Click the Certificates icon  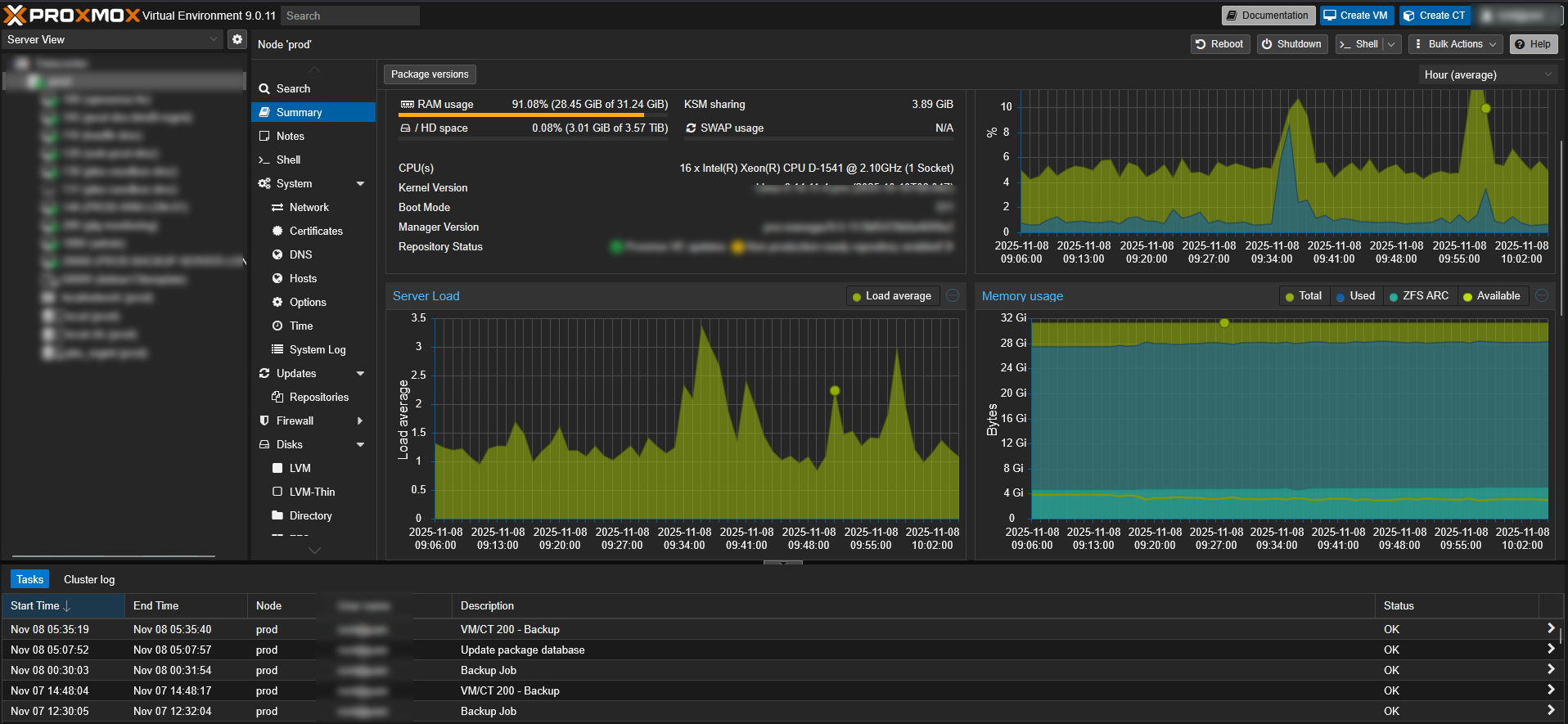(277, 231)
